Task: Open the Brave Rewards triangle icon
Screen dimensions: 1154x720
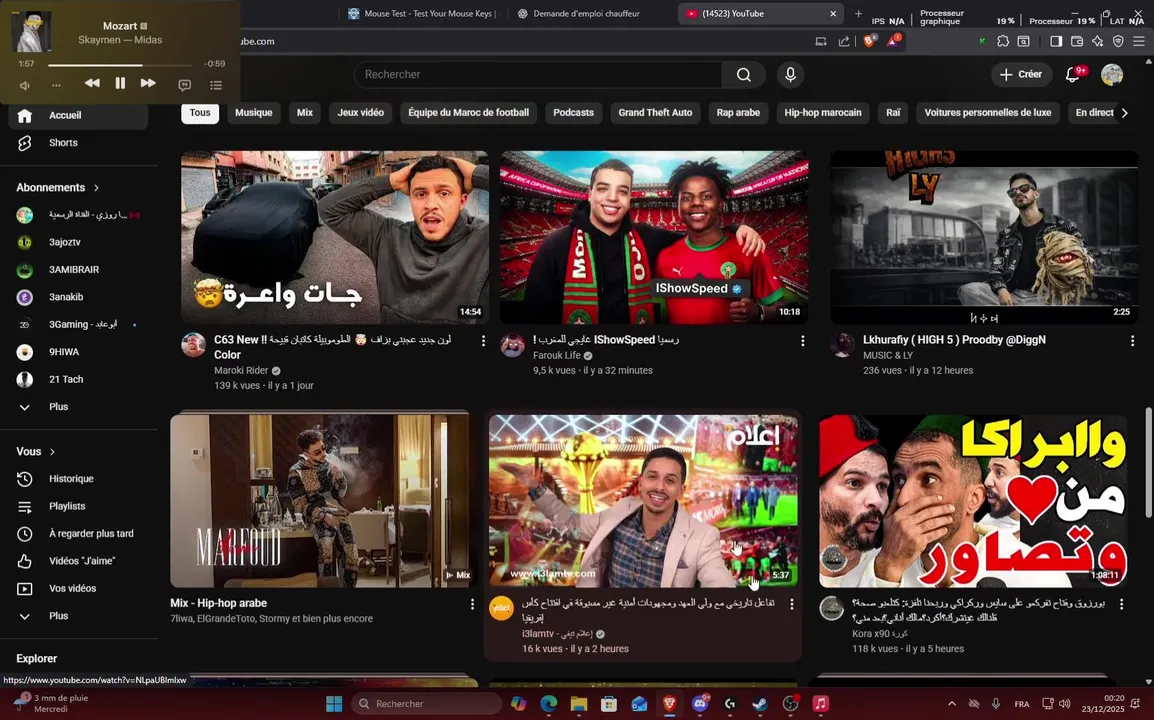Action: 893,41
